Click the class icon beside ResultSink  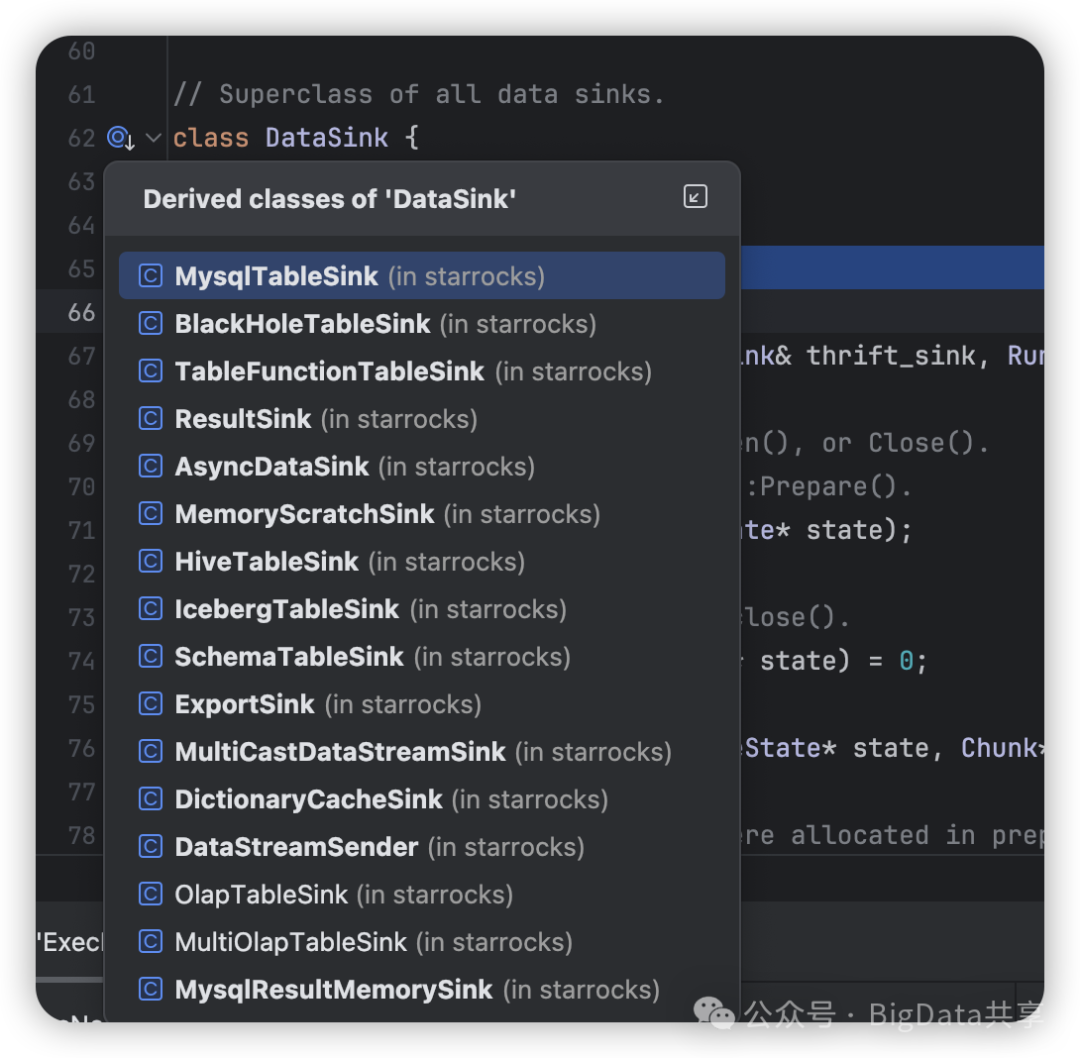pyautogui.click(x=150, y=419)
